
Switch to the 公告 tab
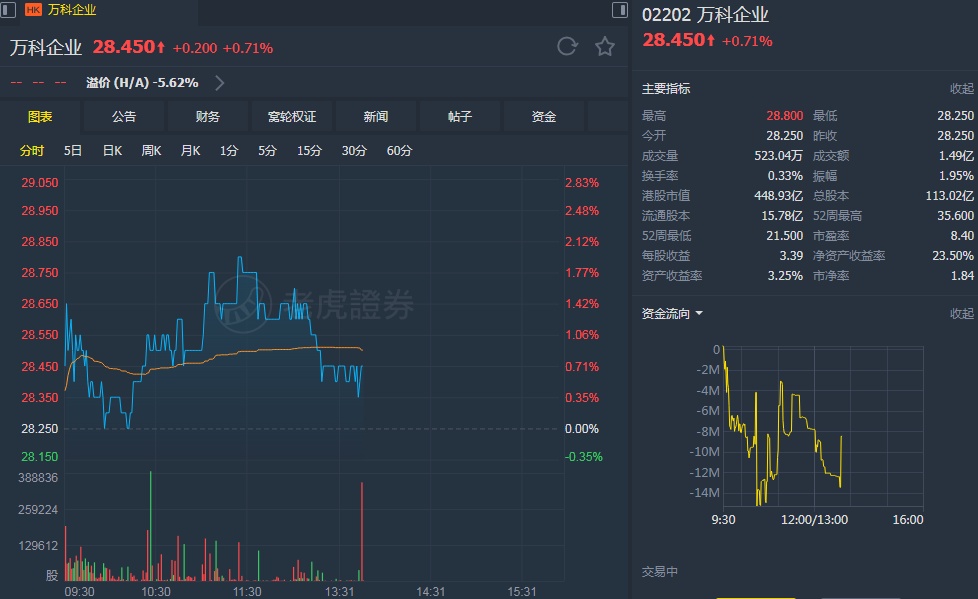124,117
